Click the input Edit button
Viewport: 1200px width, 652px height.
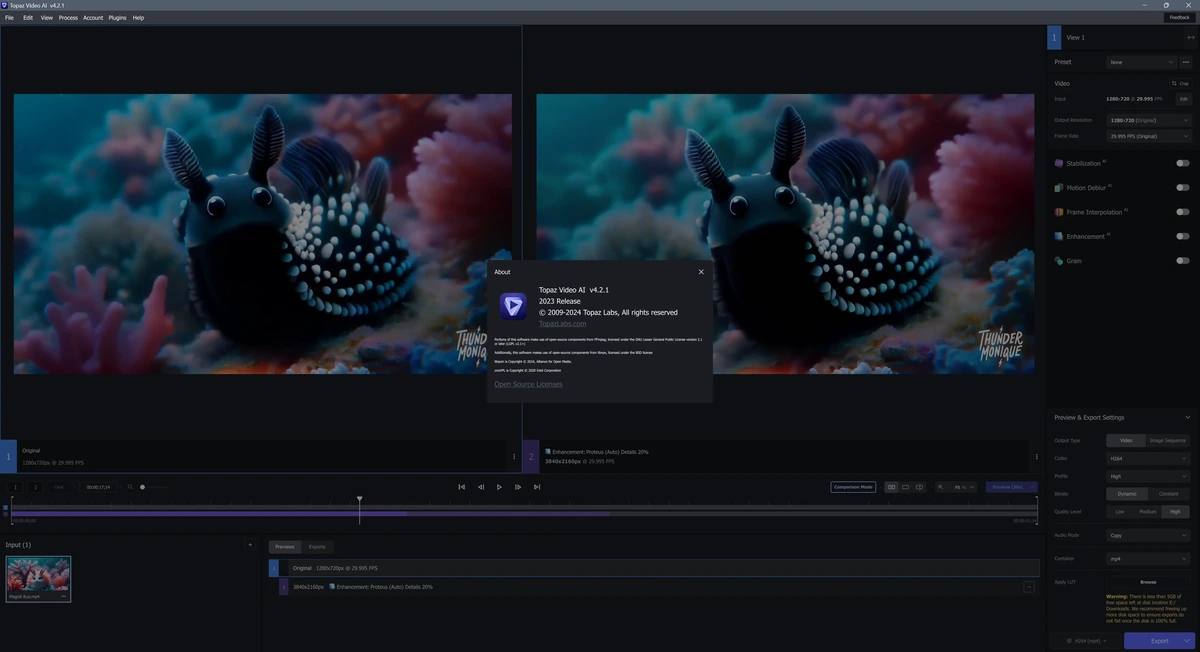pos(1184,99)
